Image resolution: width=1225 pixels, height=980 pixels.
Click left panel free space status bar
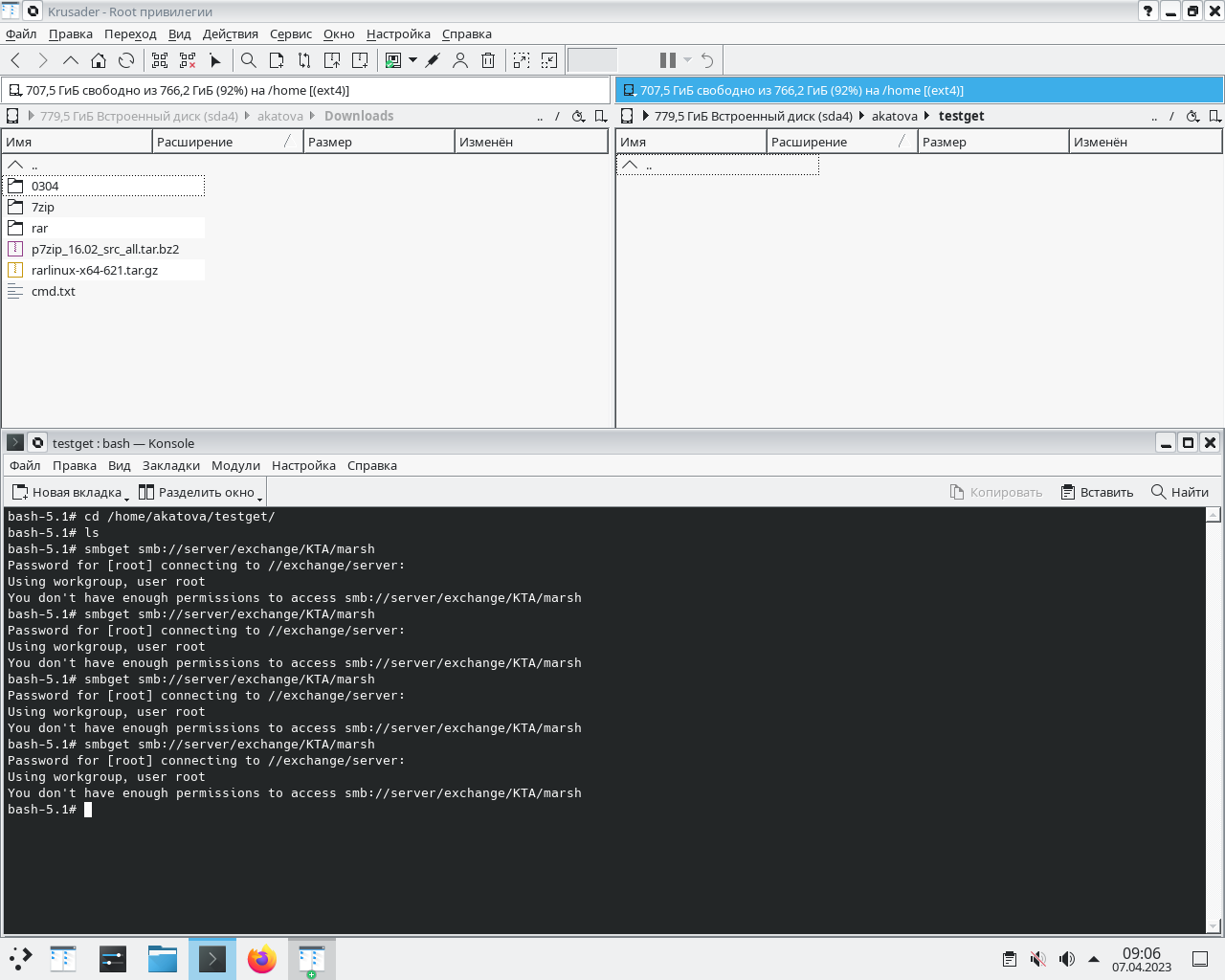305,90
